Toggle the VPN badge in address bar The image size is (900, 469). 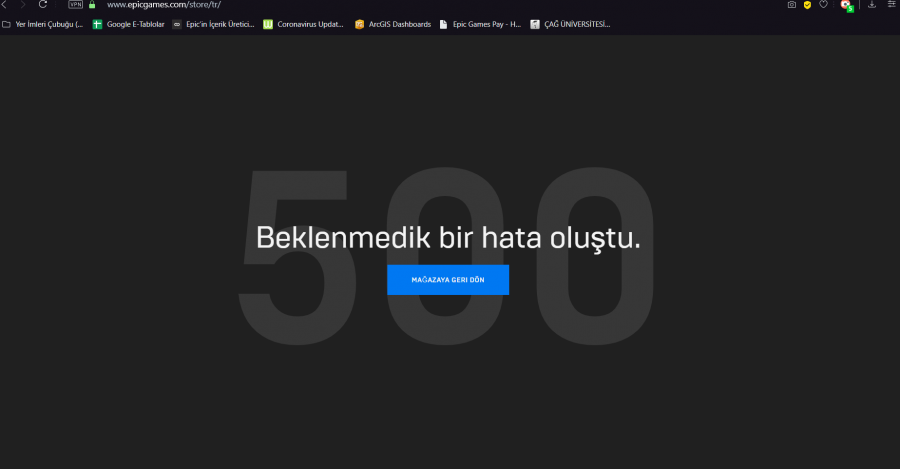coord(76,5)
